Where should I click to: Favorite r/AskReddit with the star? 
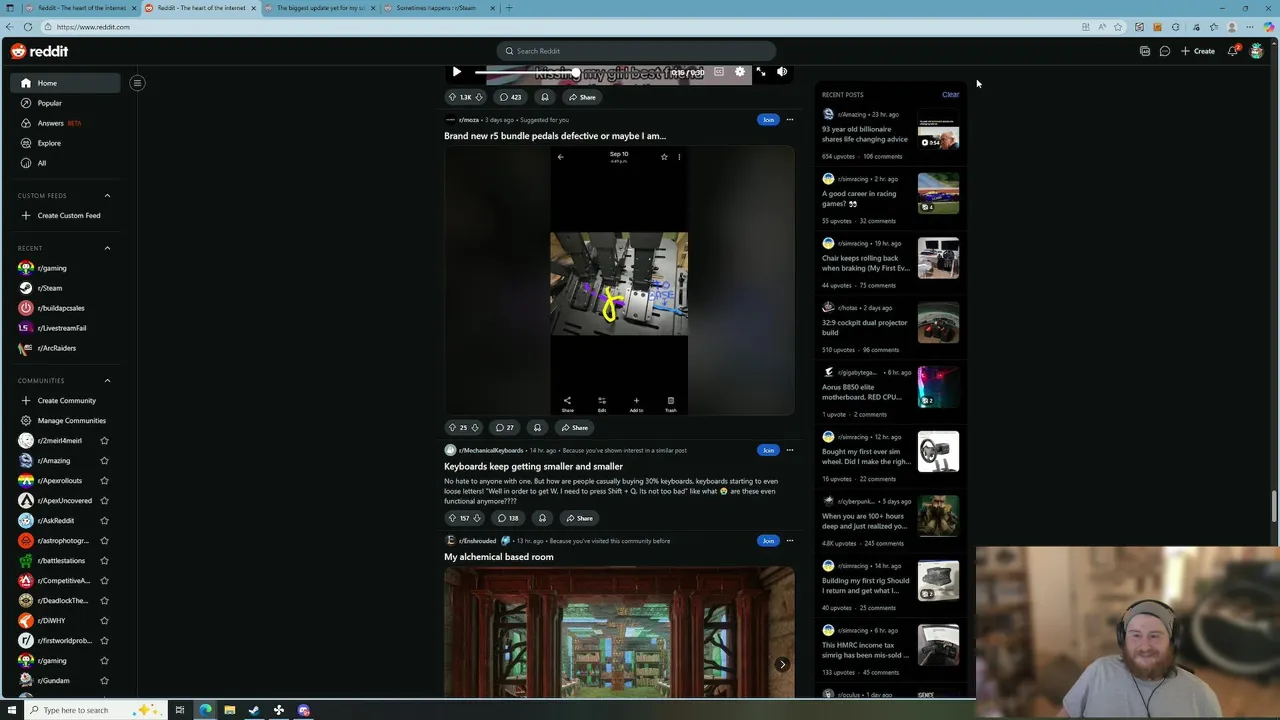coord(104,521)
